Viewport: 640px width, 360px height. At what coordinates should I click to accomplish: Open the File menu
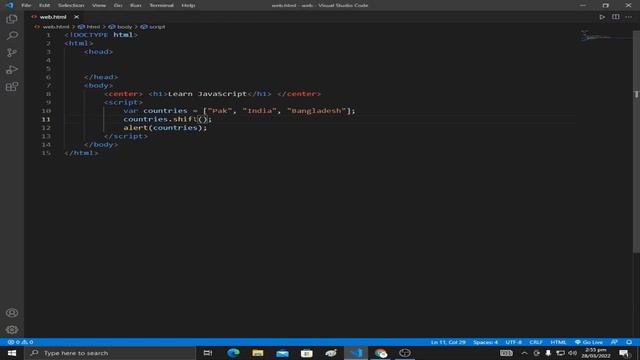click(x=26, y=5)
